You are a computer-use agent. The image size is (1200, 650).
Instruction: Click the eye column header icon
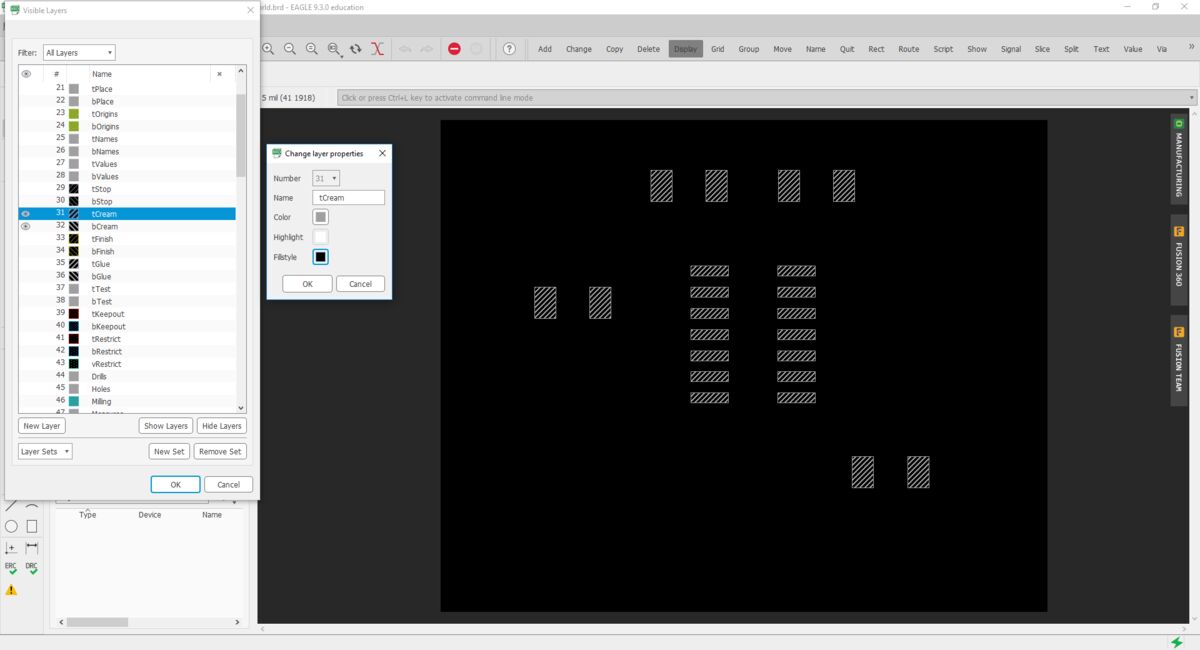pyautogui.click(x=26, y=74)
